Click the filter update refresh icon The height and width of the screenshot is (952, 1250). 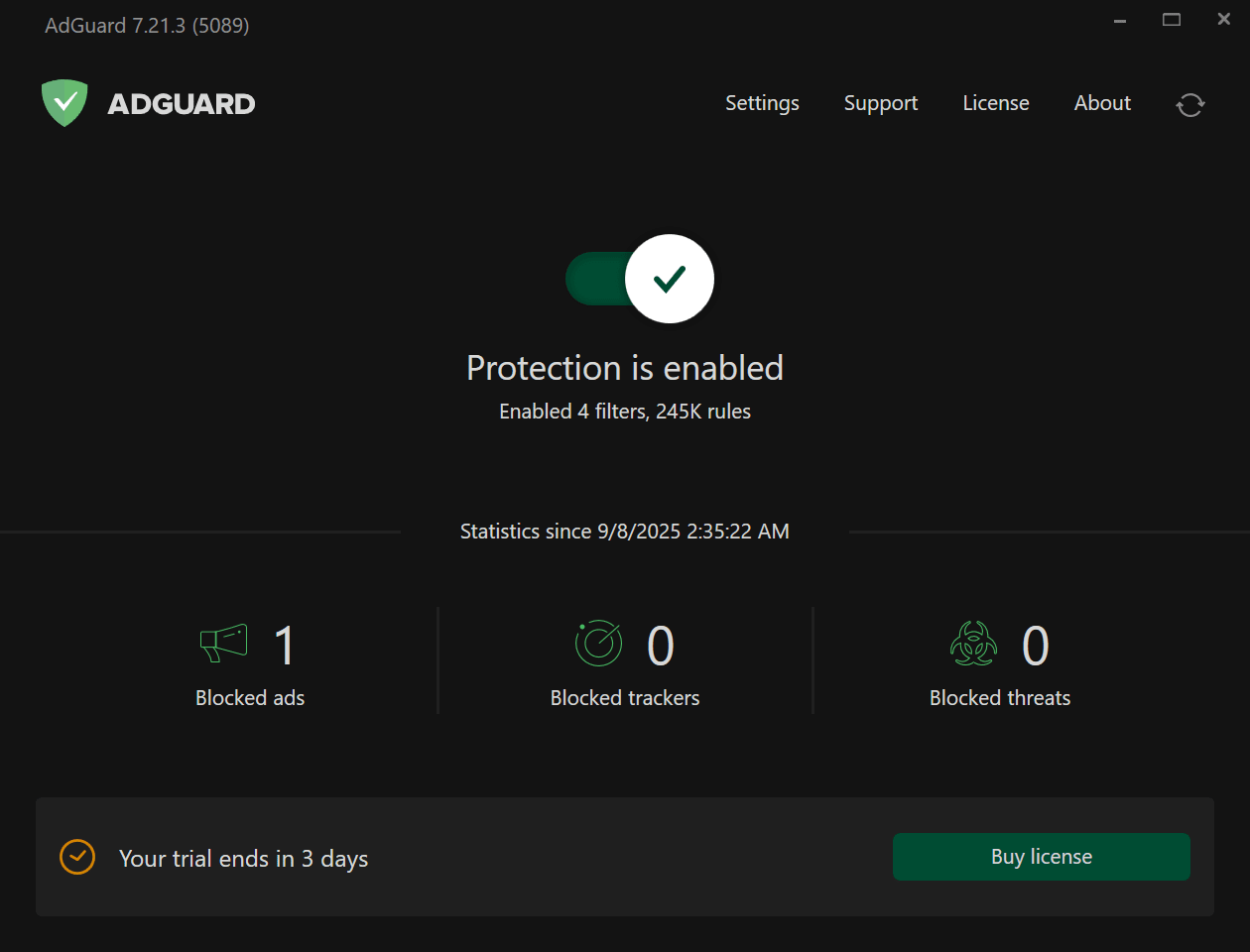(1190, 104)
